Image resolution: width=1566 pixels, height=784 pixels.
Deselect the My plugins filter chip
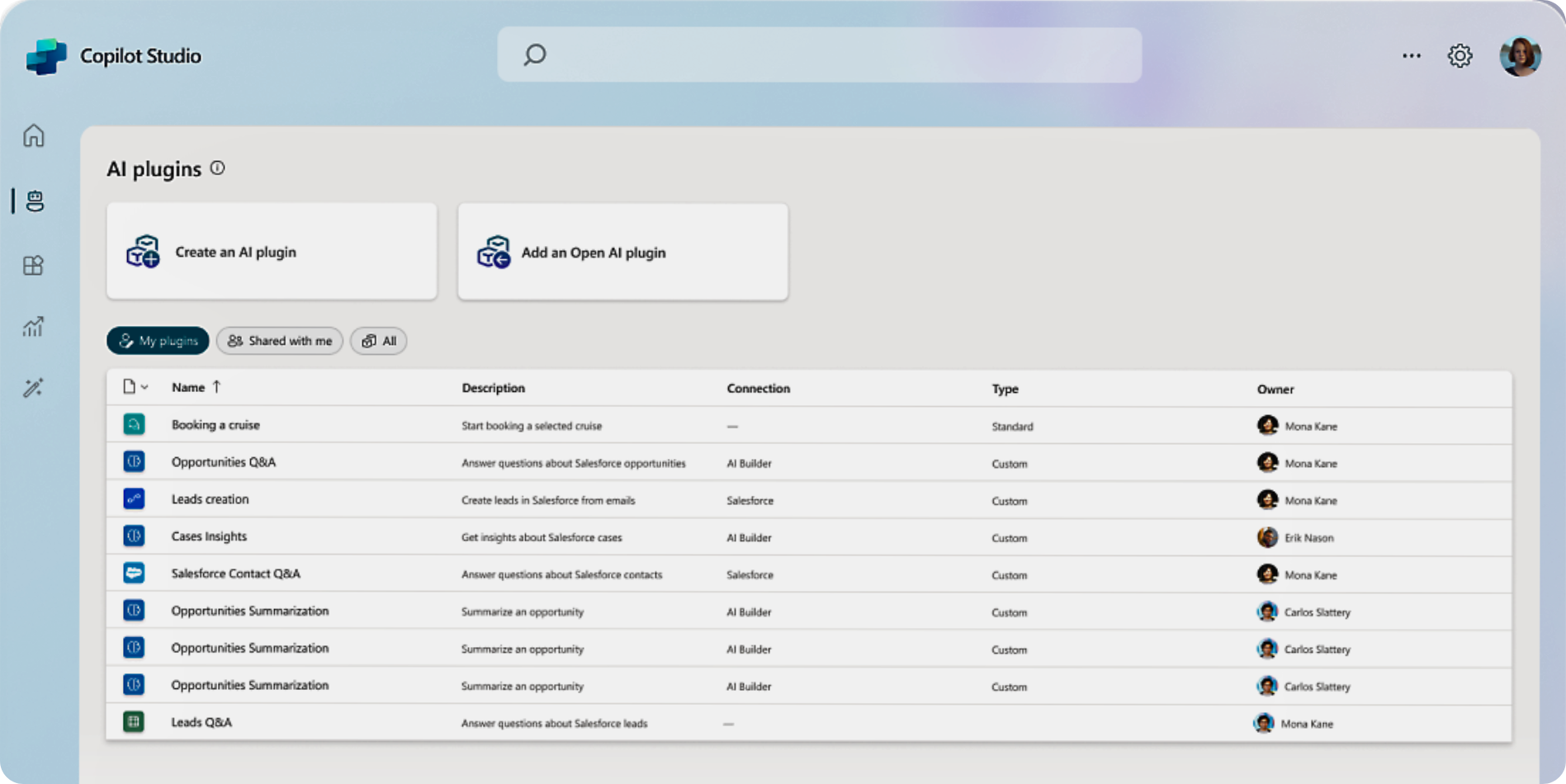pyautogui.click(x=157, y=340)
